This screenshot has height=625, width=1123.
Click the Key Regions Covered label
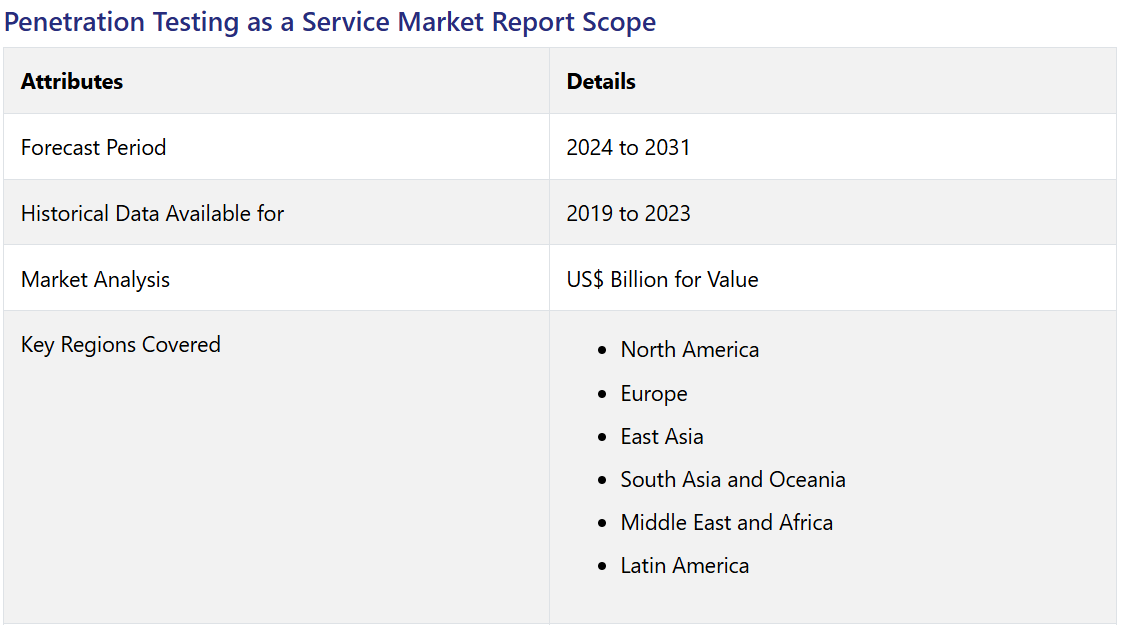pyautogui.click(x=120, y=345)
